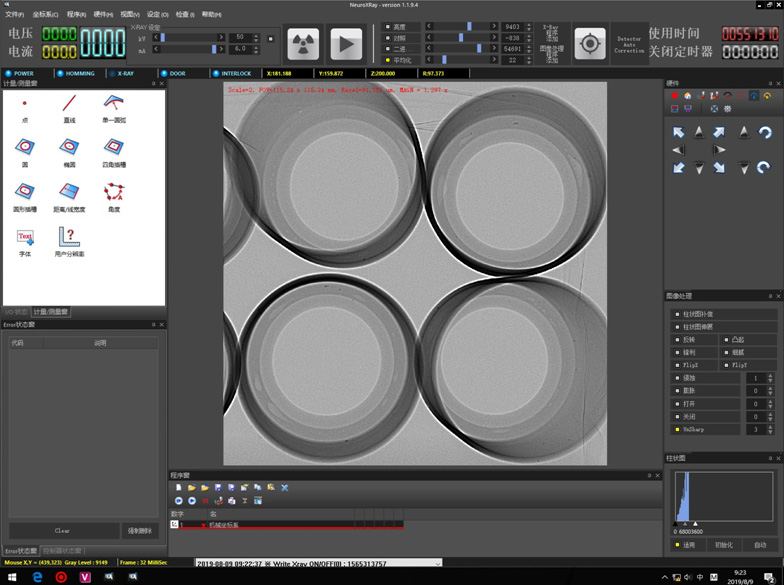Increase the UnSharp value with spinner arrow

point(770,426)
